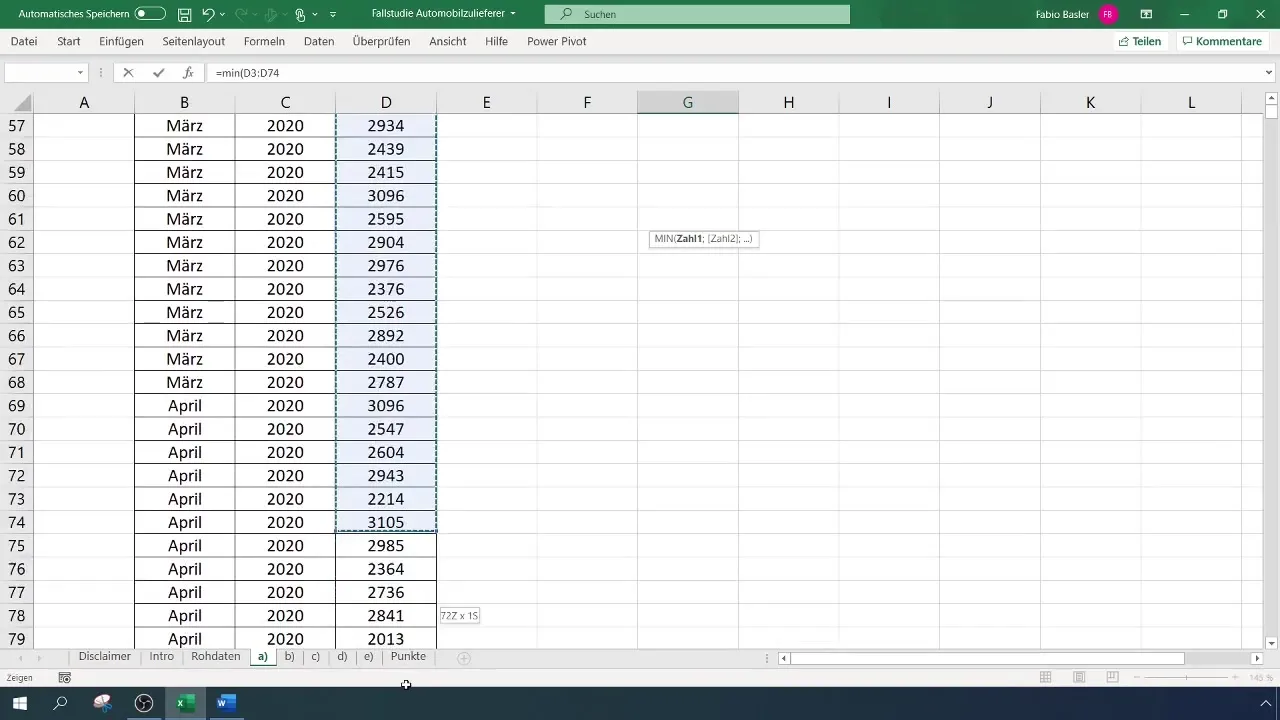Switch to the b) sheet tab
This screenshot has height=720, width=1280.
289,656
